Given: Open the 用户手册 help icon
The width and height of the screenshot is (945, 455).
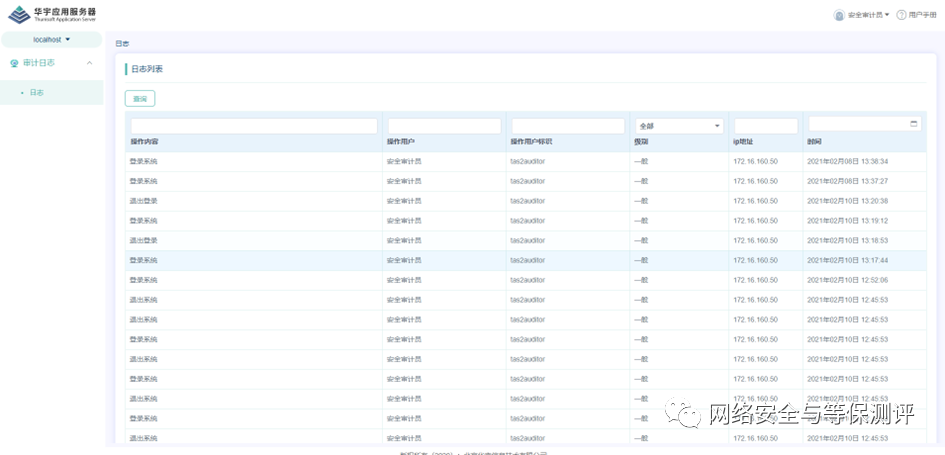Looking at the screenshot, I should coord(901,15).
